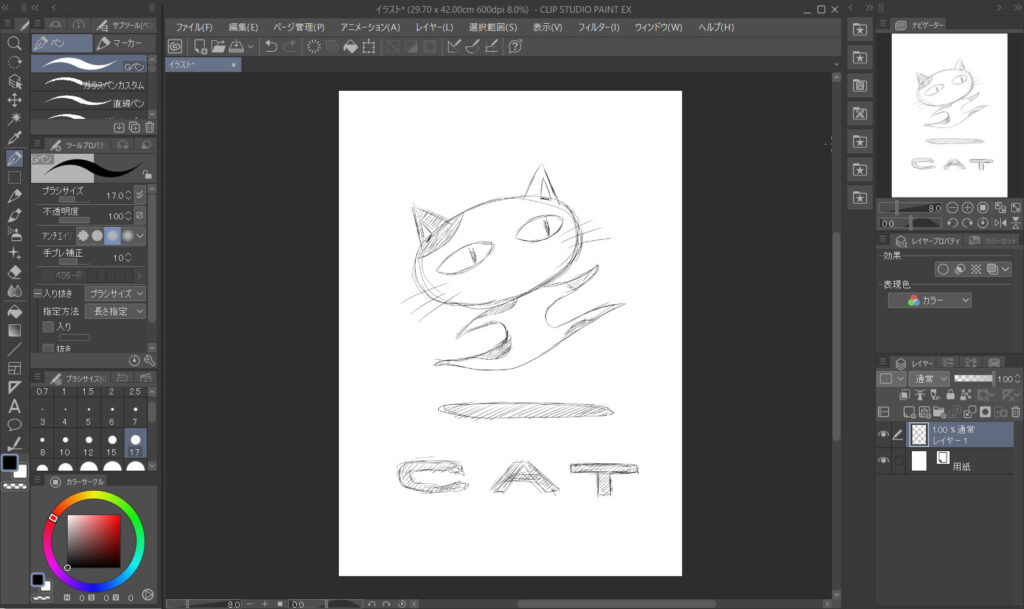Expand the 長さ指定 method dropdown

pos(115,312)
